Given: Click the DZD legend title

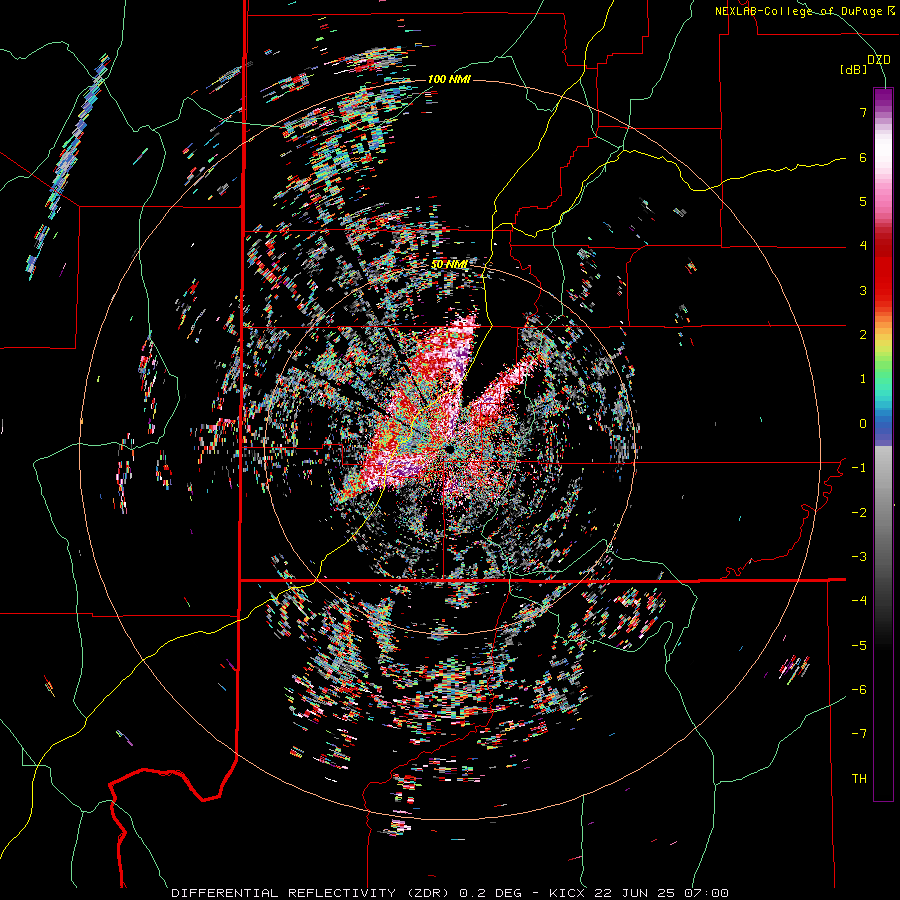Looking at the screenshot, I should (x=879, y=60).
